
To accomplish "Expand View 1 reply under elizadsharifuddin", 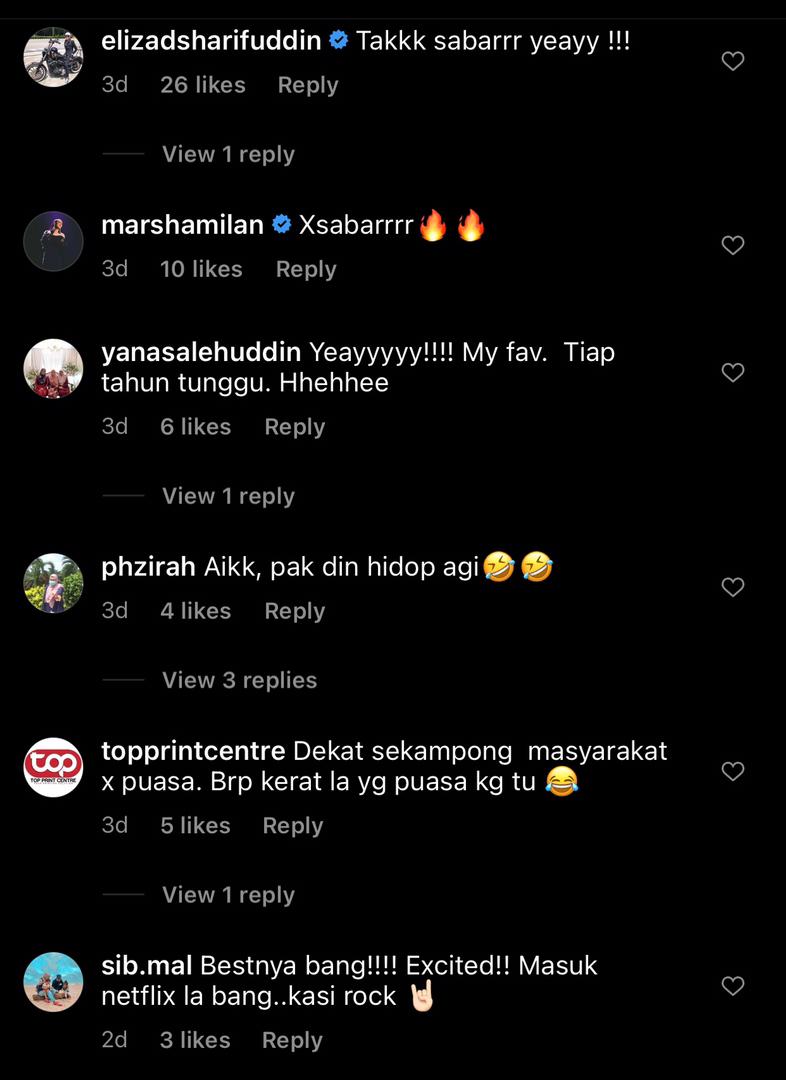I will (228, 154).
